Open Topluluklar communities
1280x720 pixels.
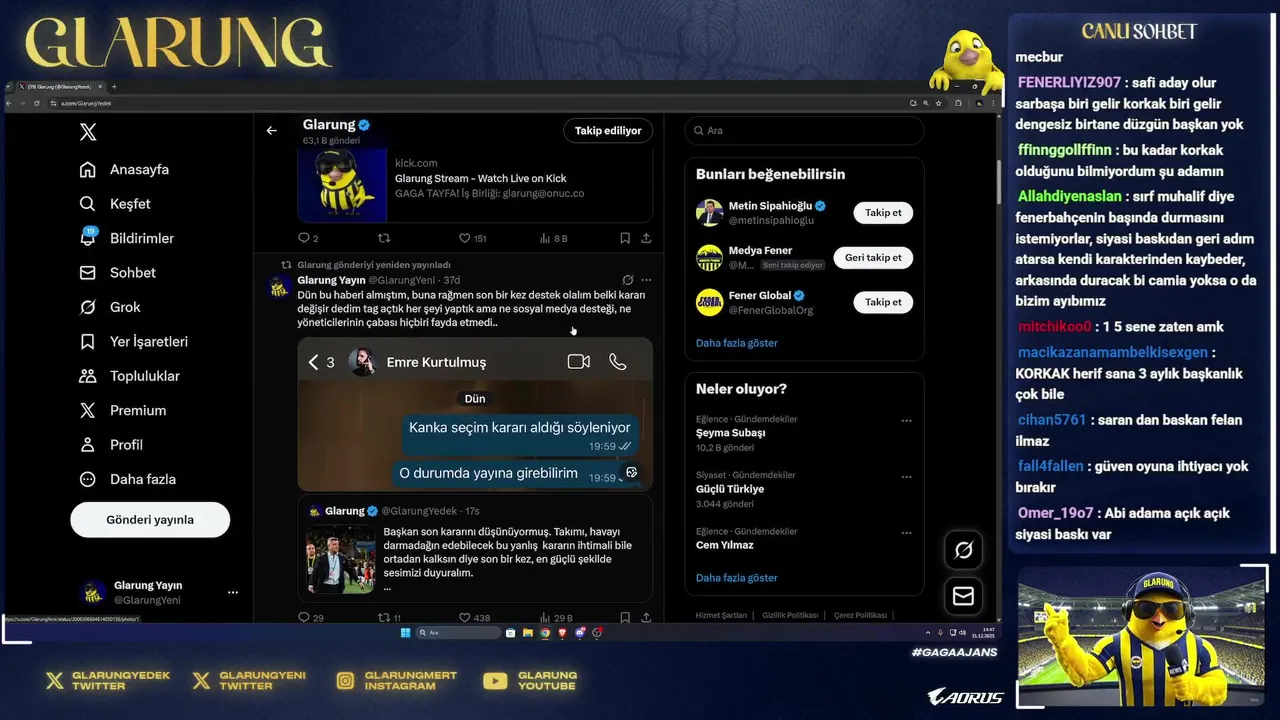pyautogui.click(x=129, y=376)
